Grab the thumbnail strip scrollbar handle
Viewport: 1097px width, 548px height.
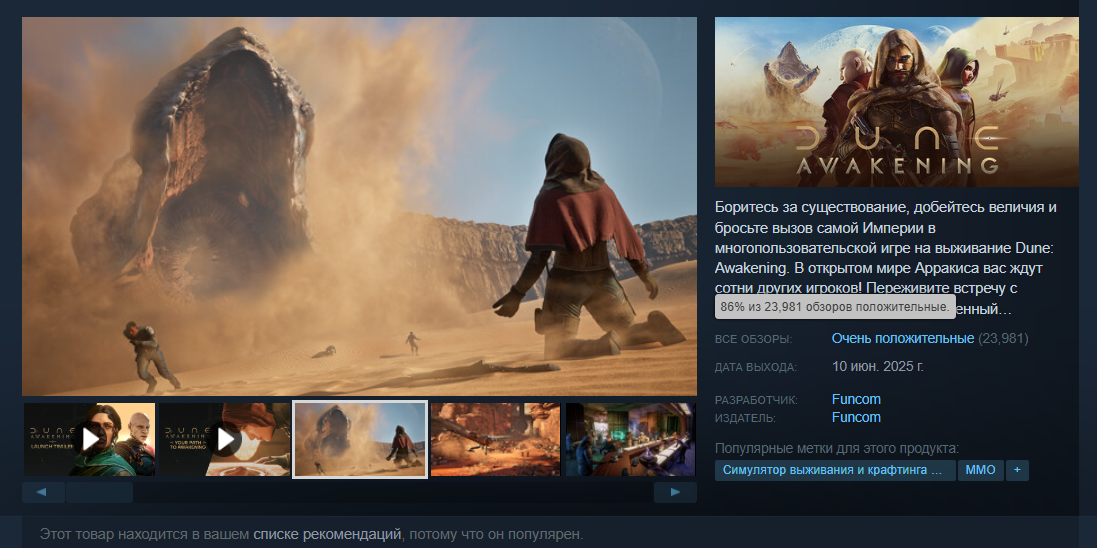coord(99,492)
